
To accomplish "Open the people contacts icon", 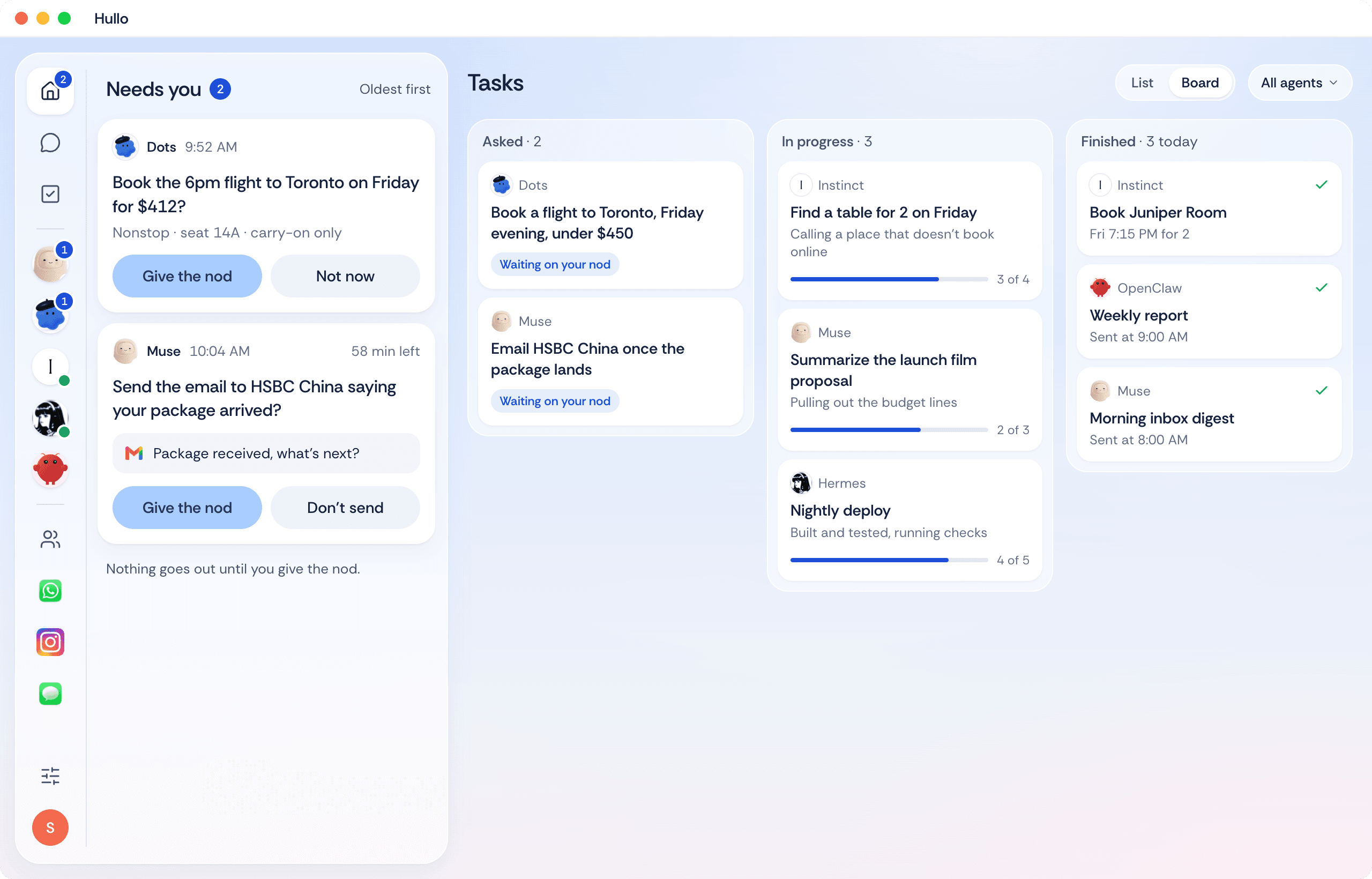I will tap(50, 539).
